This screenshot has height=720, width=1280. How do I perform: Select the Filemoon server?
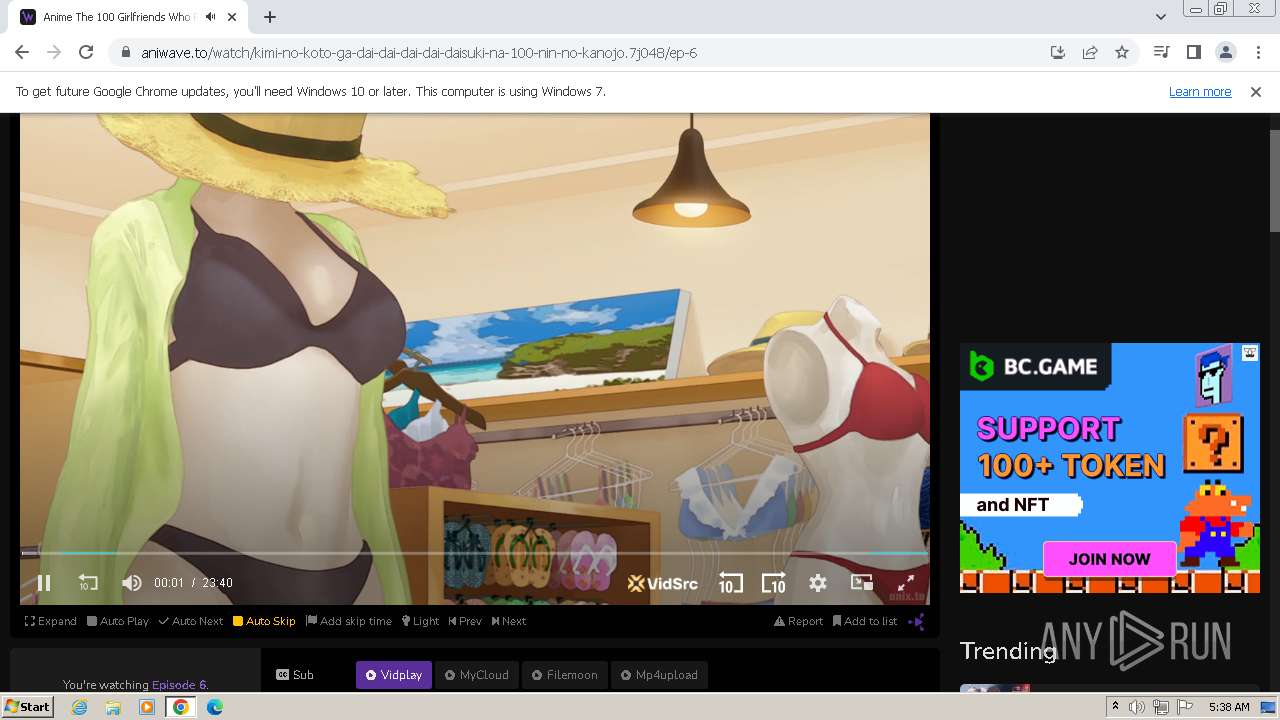tap(563, 675)
